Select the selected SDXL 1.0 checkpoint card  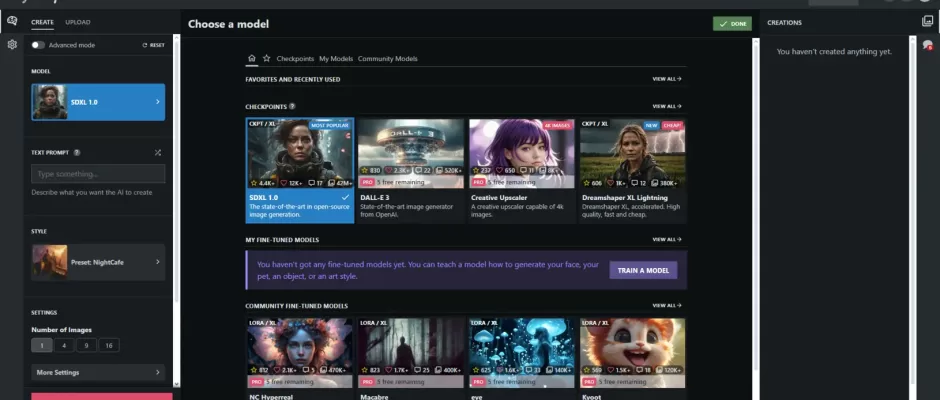300,170
